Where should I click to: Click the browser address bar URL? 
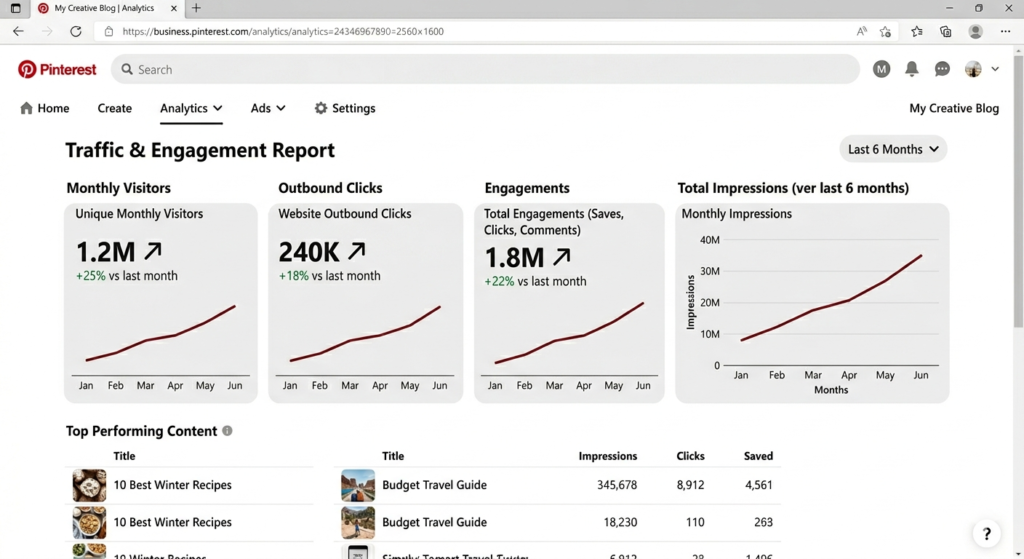click(x=283, y=31)
